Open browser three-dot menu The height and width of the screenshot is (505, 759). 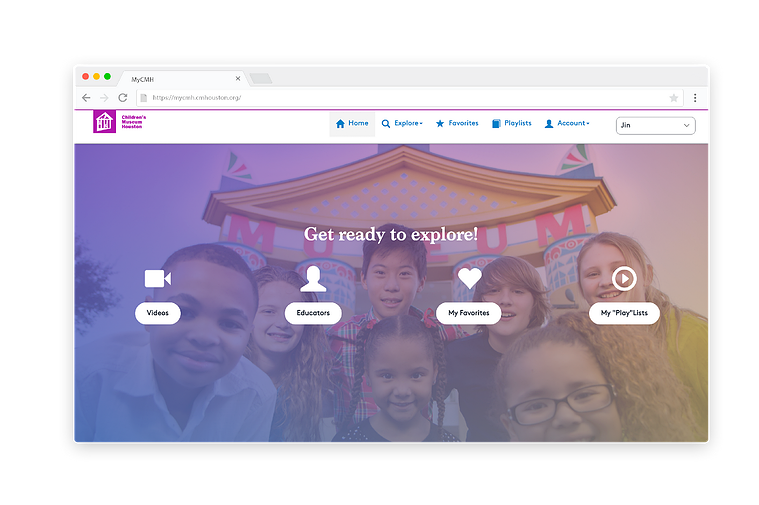(x=695, y=98)
